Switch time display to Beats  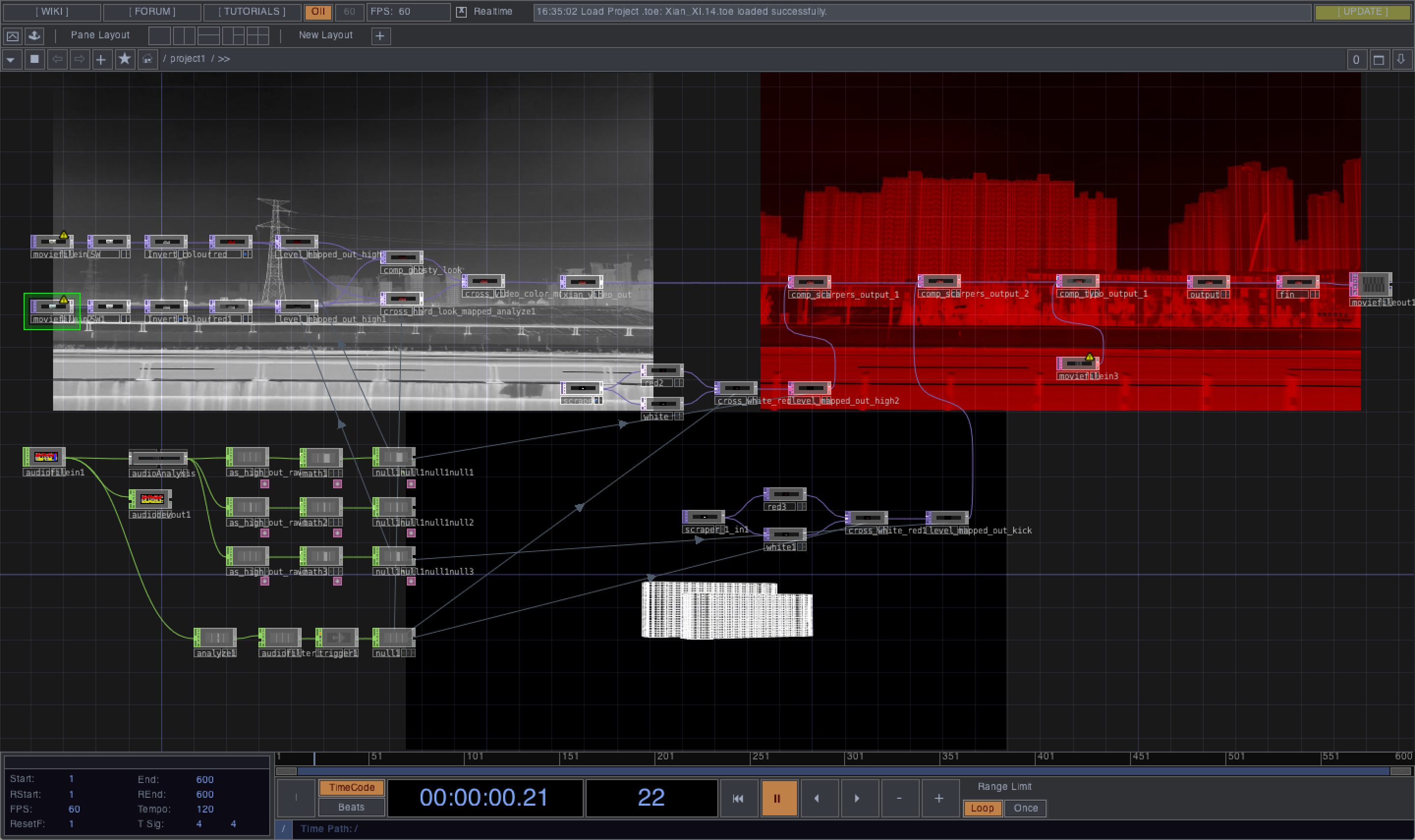pyautogui.click(x=351, y=807)
